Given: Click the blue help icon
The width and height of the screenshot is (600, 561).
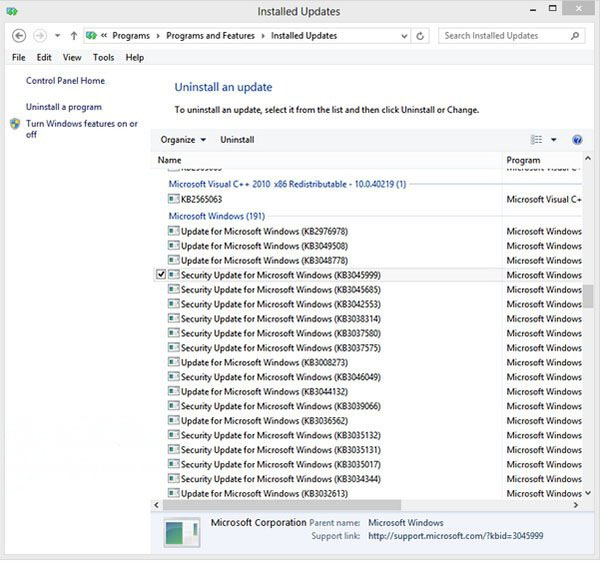Looking at the screenshot, I should click(577, 140).
